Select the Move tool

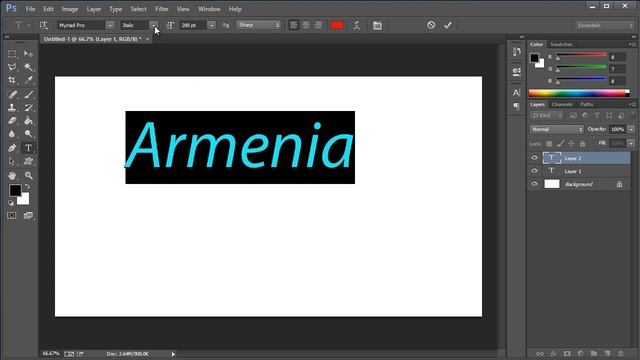pyautogui.click(x=28, y=54)
